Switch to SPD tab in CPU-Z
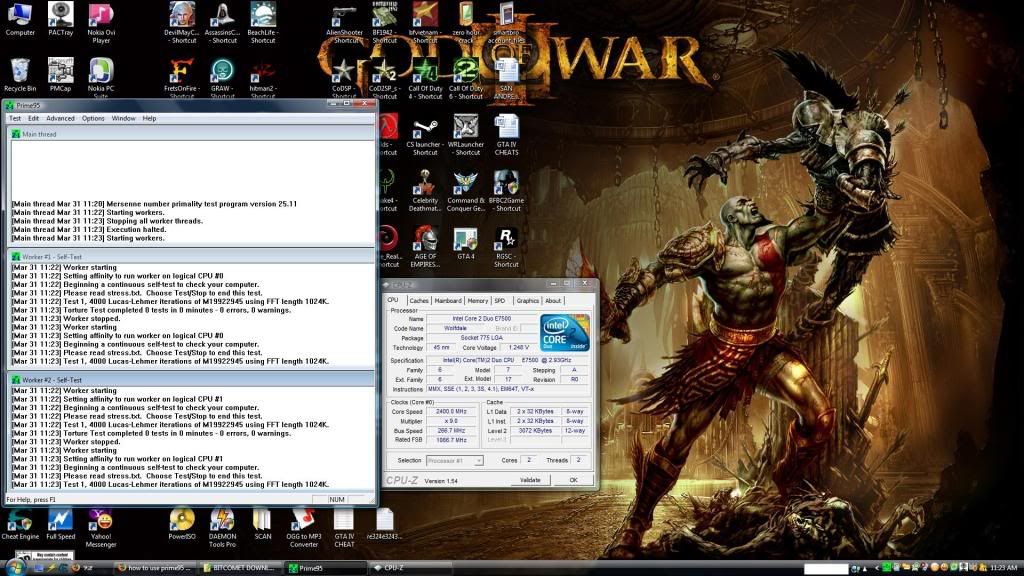Image resolution: width=1024 pixels, height=576 pixels. [x=500, y=300]
